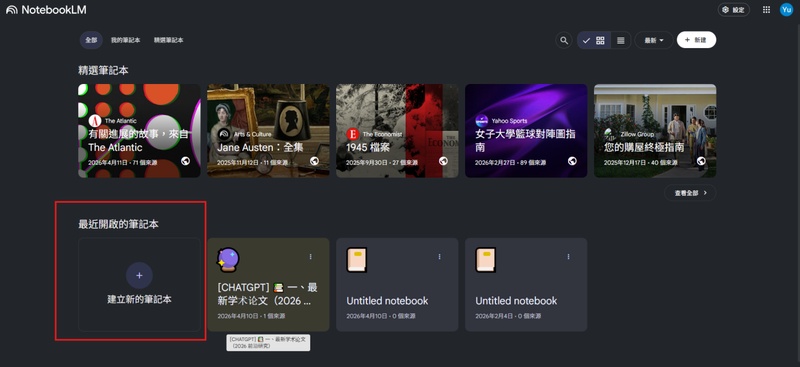The height and width of the screenshot is (367, 800).
Task: Click the 2026年4月10日 · 1 個來源 text
Action: [x=252, y=316]
